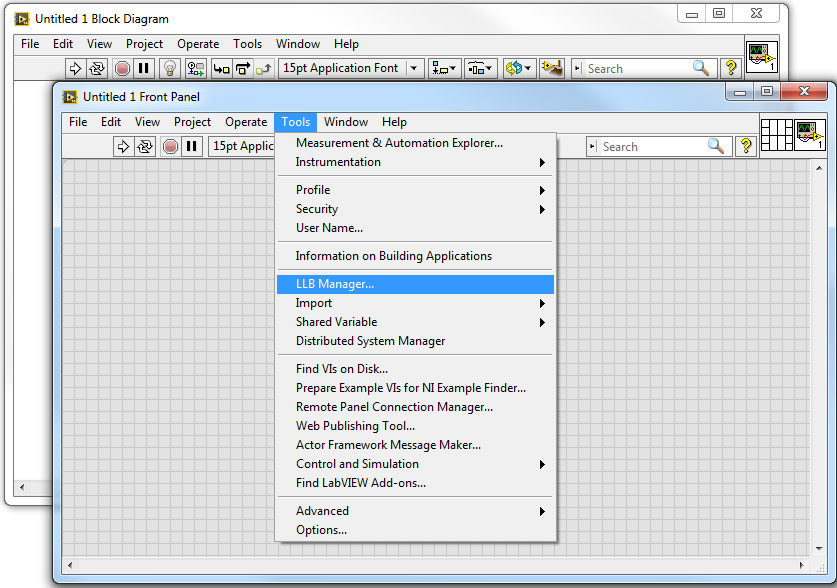Click Run arrow in Block Diagram toolbar
Image resolution: width=837 pixels, height=588 pixels.
pos(75,69)
